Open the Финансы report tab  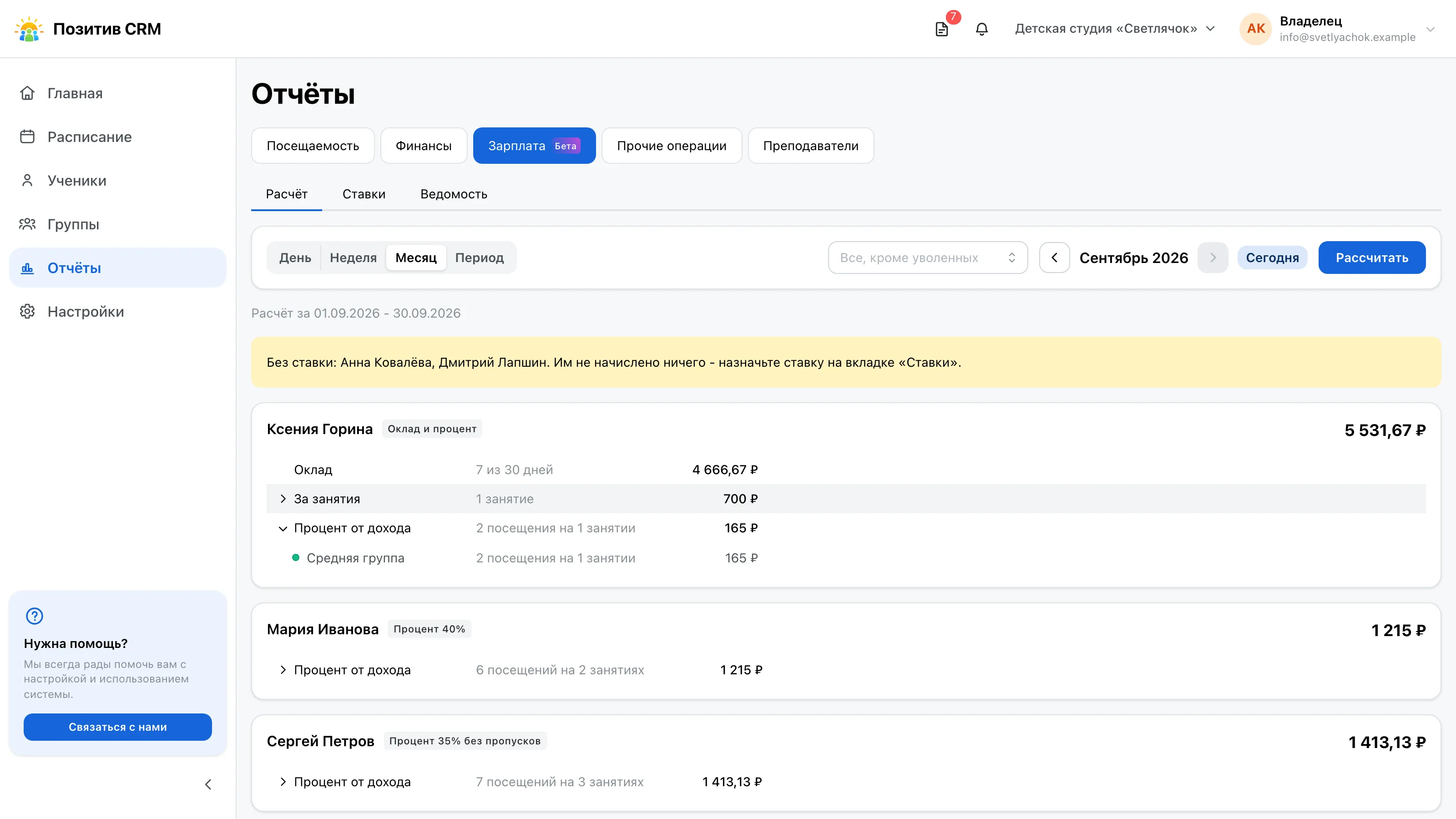423,146
